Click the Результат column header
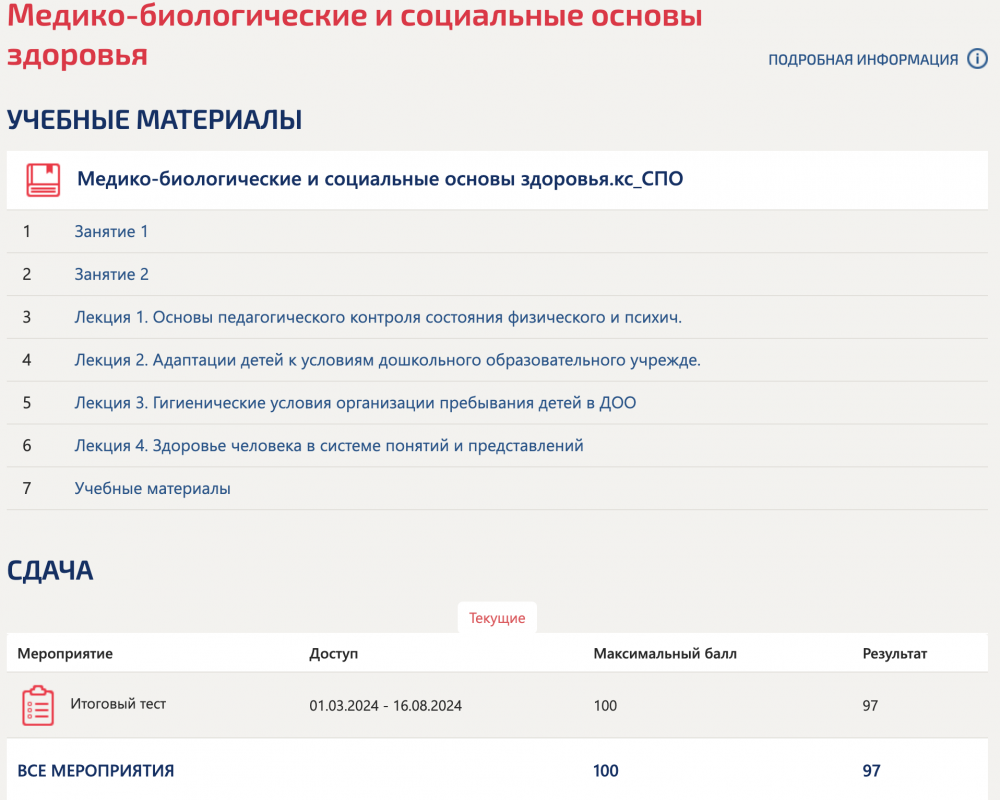Viewport: 1000px width, 800px height. click(895, 653)
